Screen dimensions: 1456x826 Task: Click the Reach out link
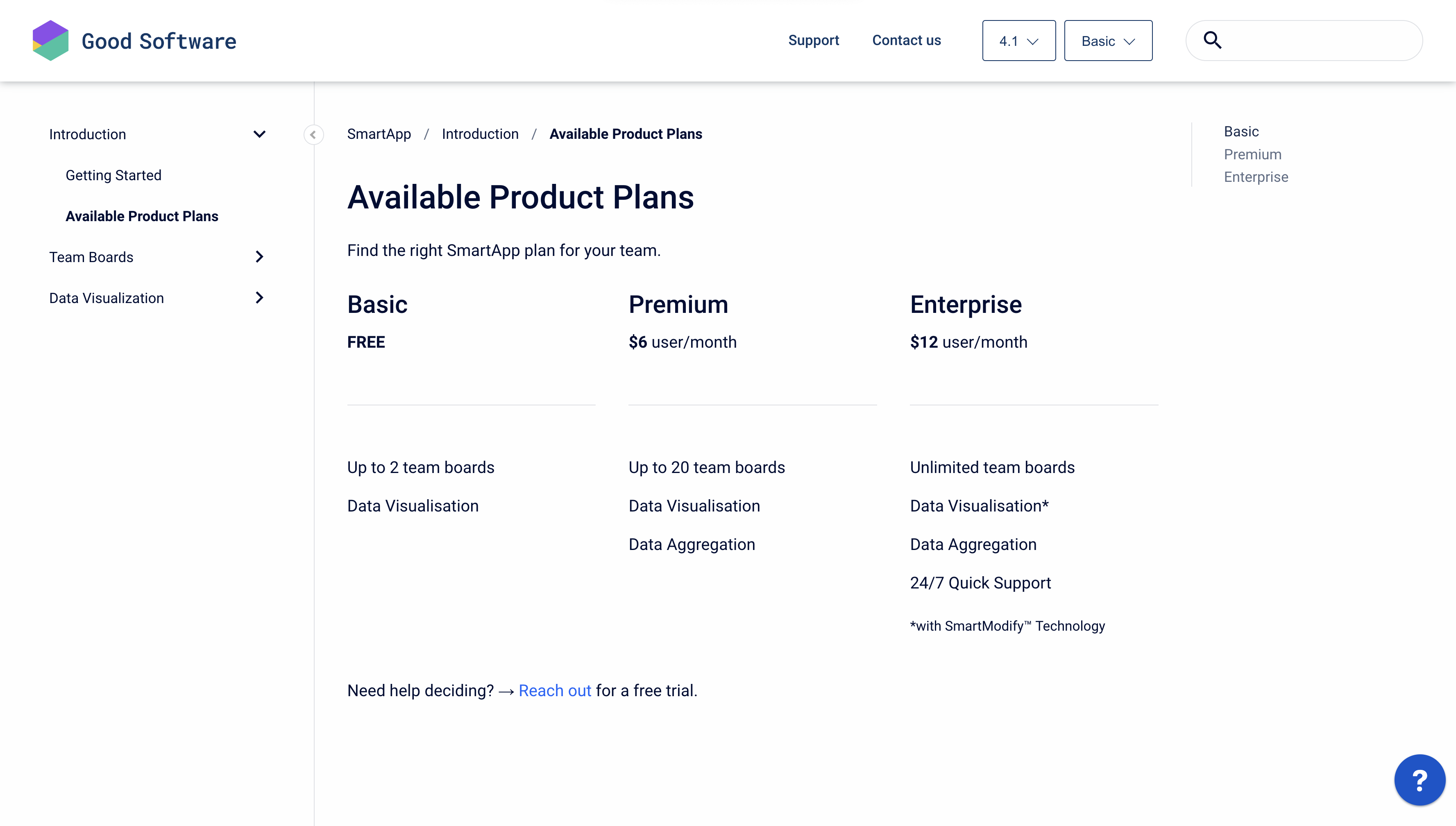point(554,690)
